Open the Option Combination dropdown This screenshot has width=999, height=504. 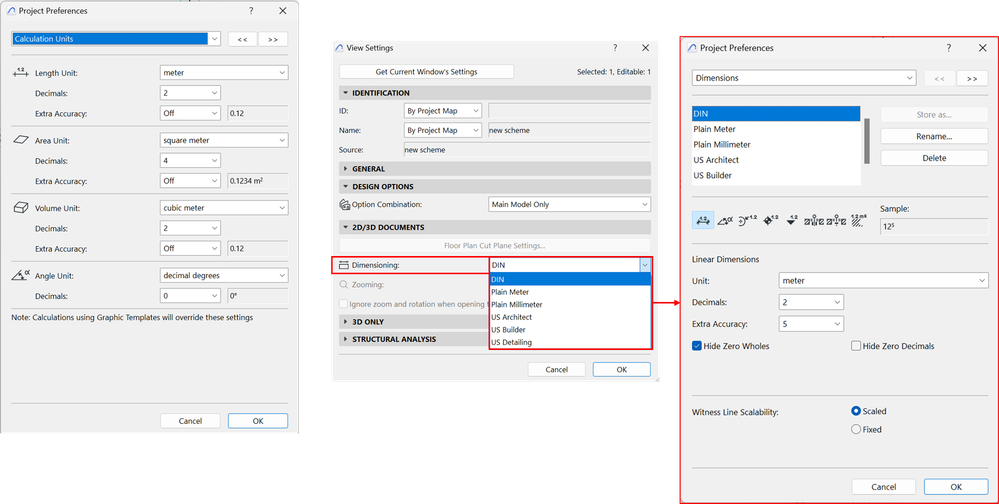(x=570, y=205)
